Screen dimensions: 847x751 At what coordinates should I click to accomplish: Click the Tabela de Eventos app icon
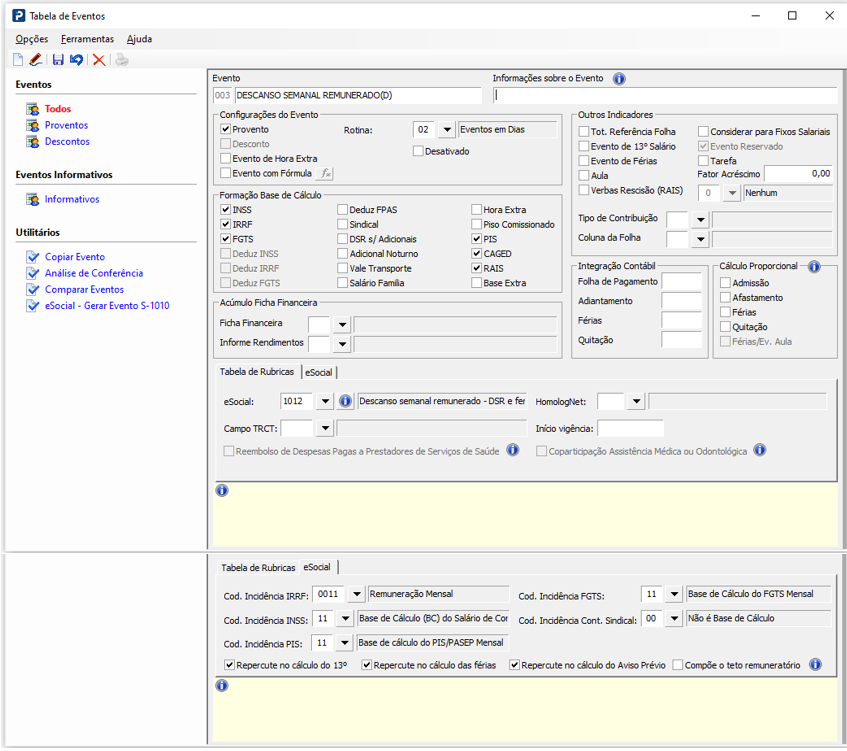pyautogui.click(x=18, y=16)
